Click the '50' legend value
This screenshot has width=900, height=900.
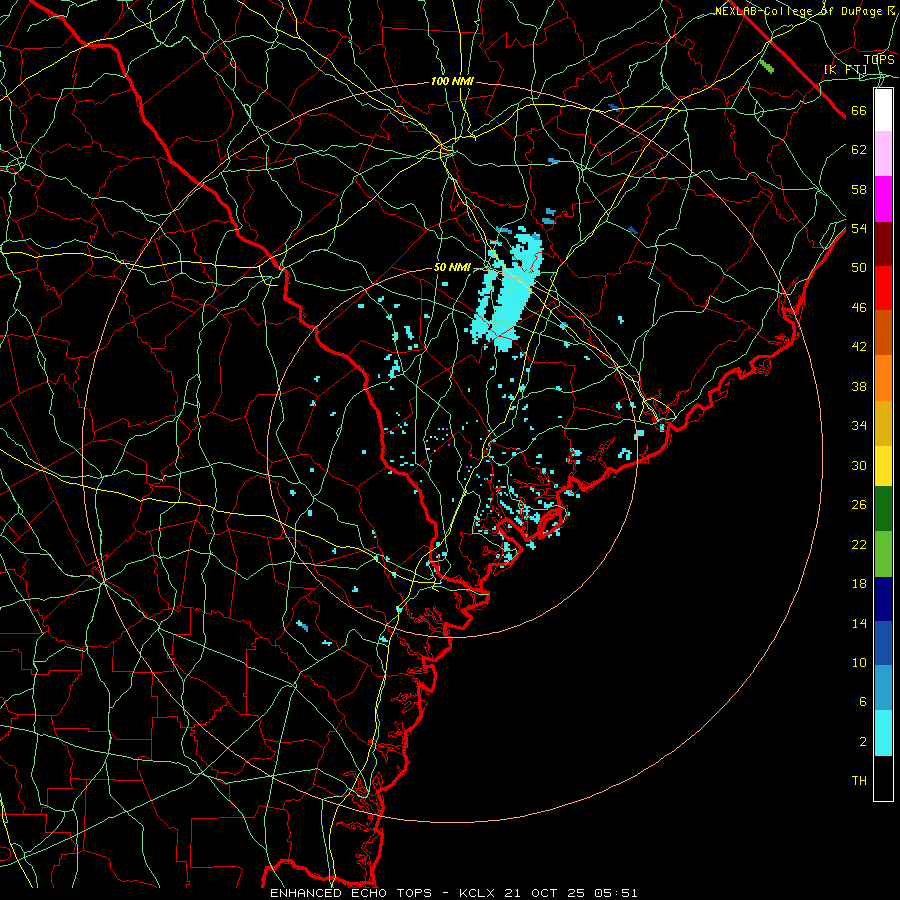tap(859, 268)
